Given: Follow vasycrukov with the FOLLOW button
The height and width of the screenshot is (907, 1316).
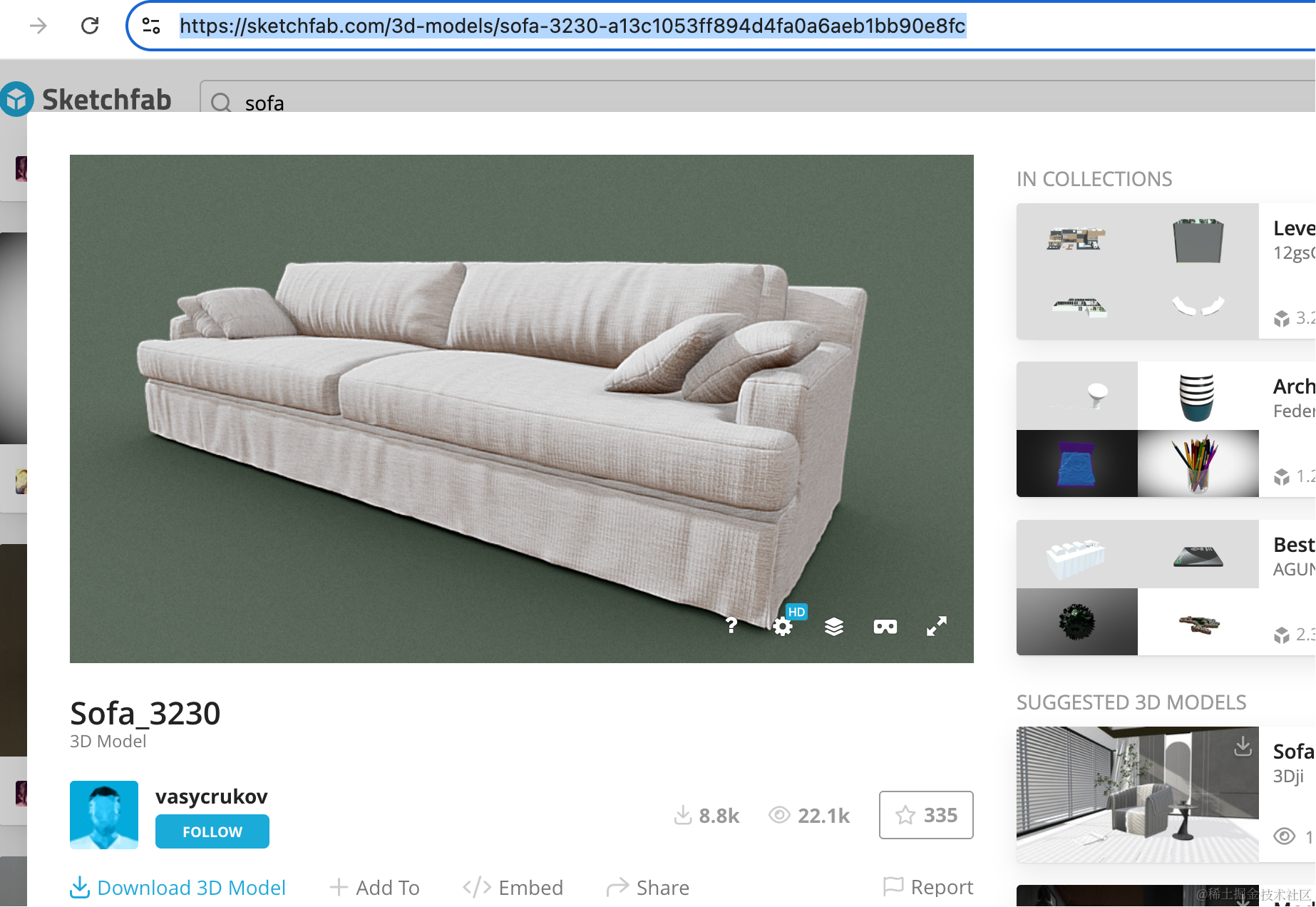Looking at the screenshot, I should point(212,831).
